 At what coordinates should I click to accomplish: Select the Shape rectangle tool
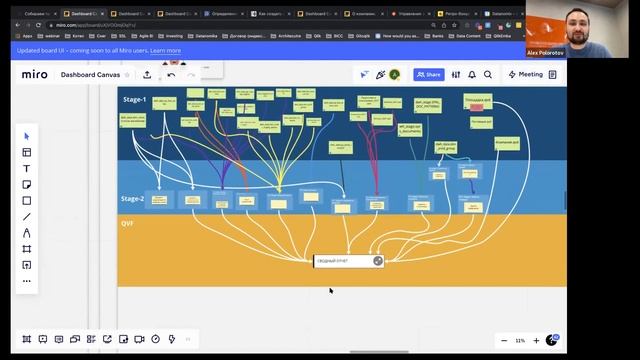click(x=27, y=201)
